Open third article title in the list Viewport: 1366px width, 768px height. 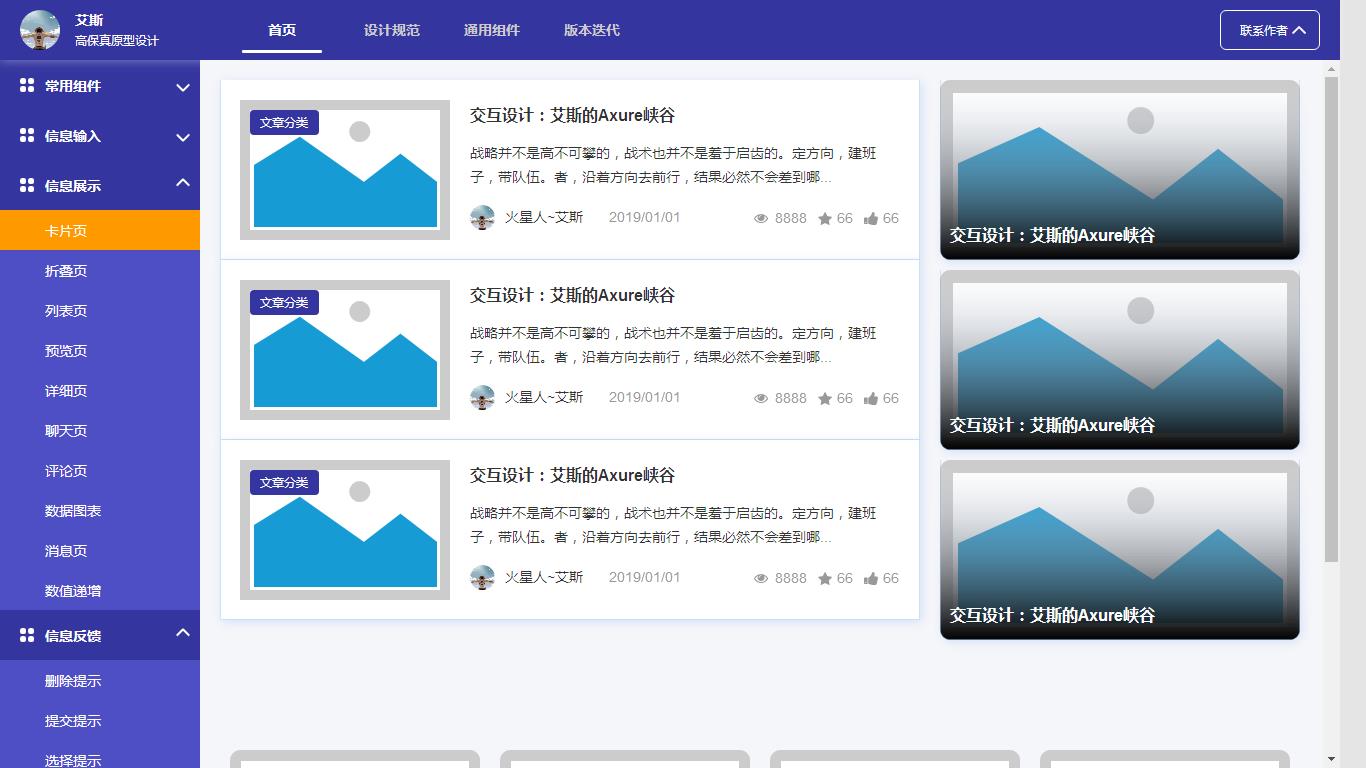coord(573,475)
